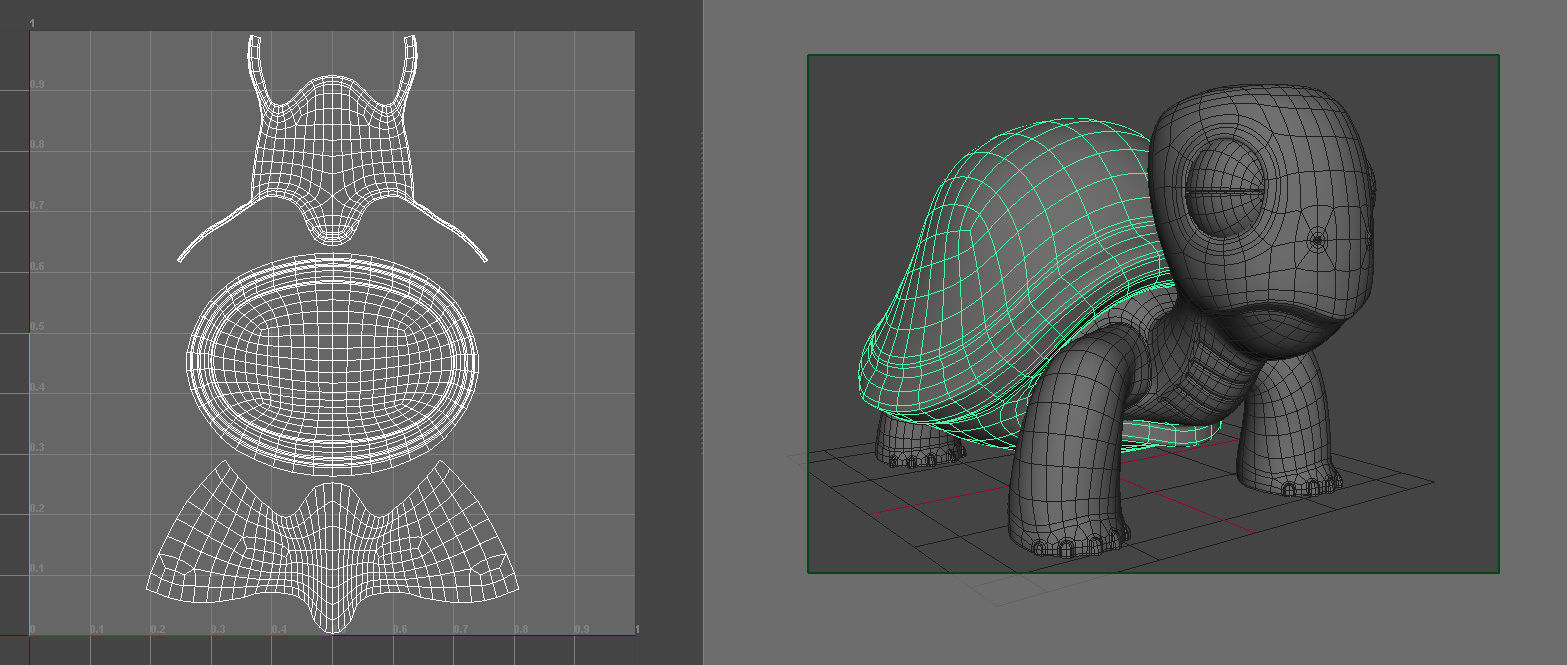Select the turtle's back leg under the shell
The image size is (1567, 665).
click(x=920, y=440)
